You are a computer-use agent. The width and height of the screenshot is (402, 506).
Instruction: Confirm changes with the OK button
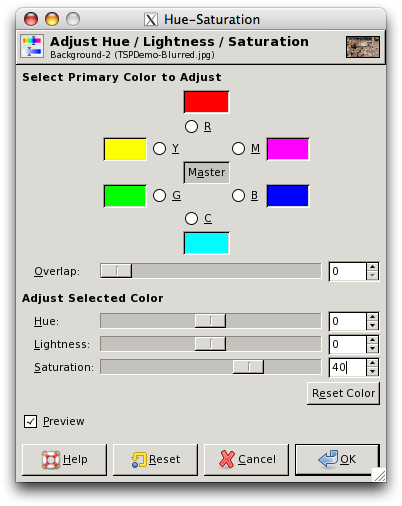click(337, 459)
